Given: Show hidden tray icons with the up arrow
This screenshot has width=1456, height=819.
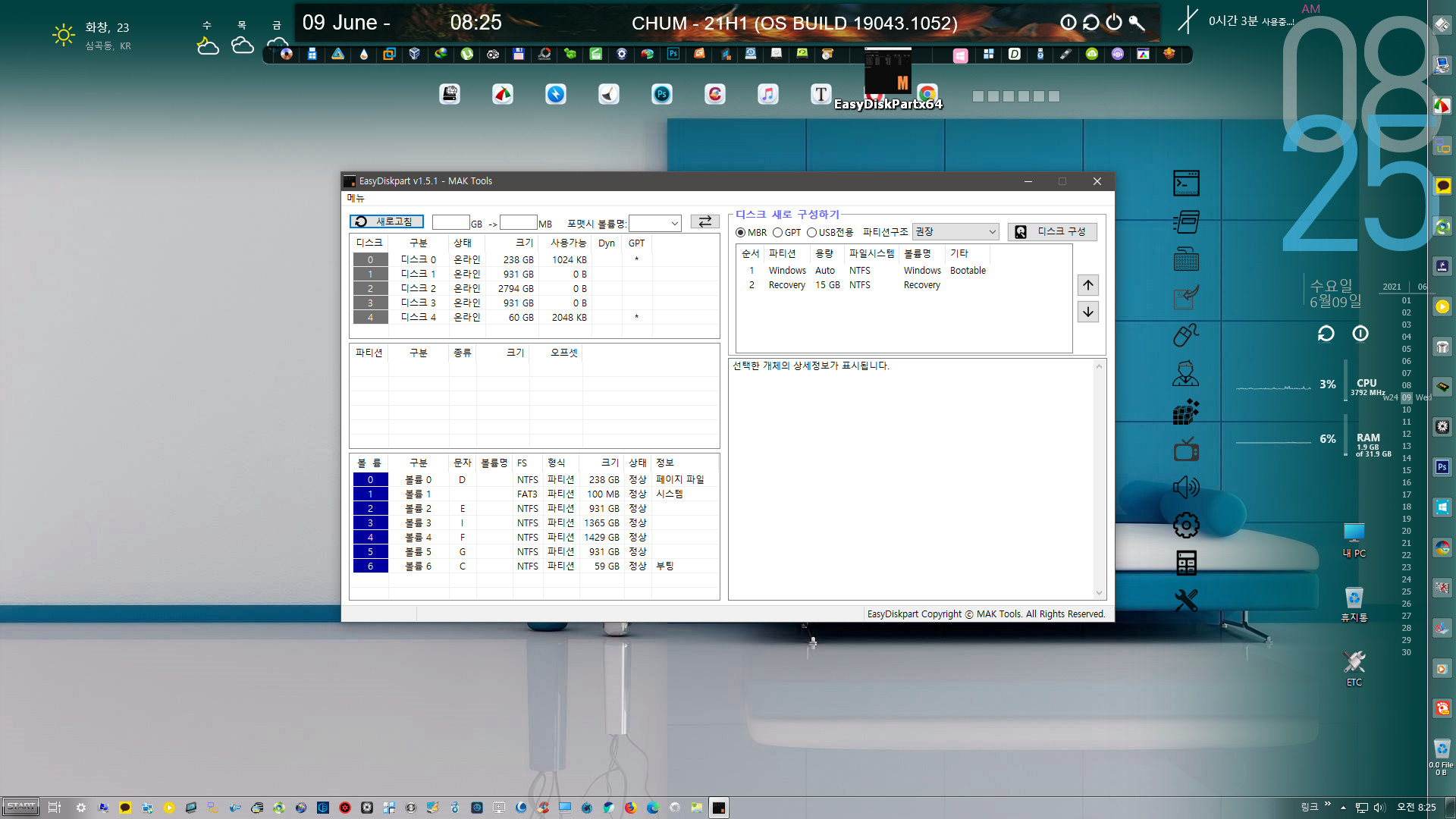Looking at the screenshot, I should [x=1343, y=808].
